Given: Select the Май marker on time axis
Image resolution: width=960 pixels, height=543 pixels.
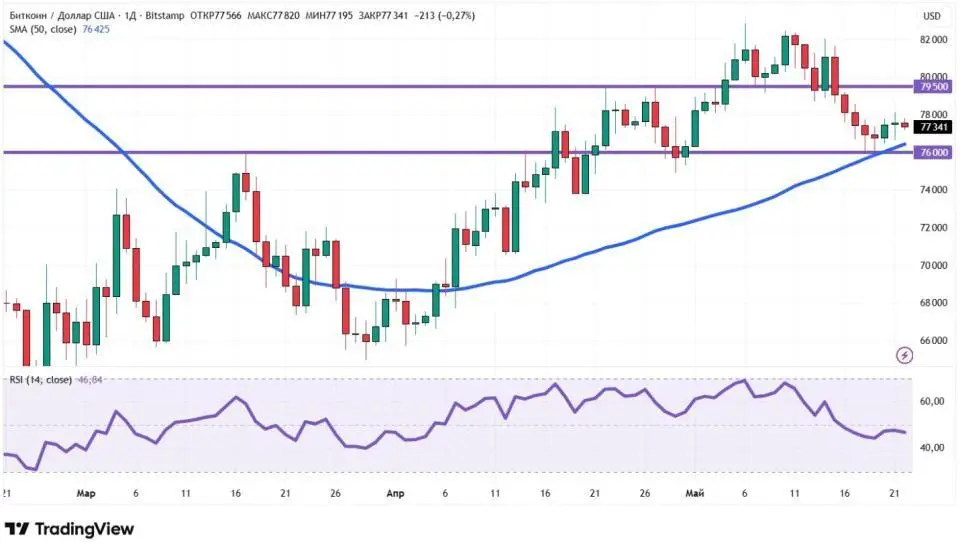Looking at the screenshot, I should pos(695,493).
